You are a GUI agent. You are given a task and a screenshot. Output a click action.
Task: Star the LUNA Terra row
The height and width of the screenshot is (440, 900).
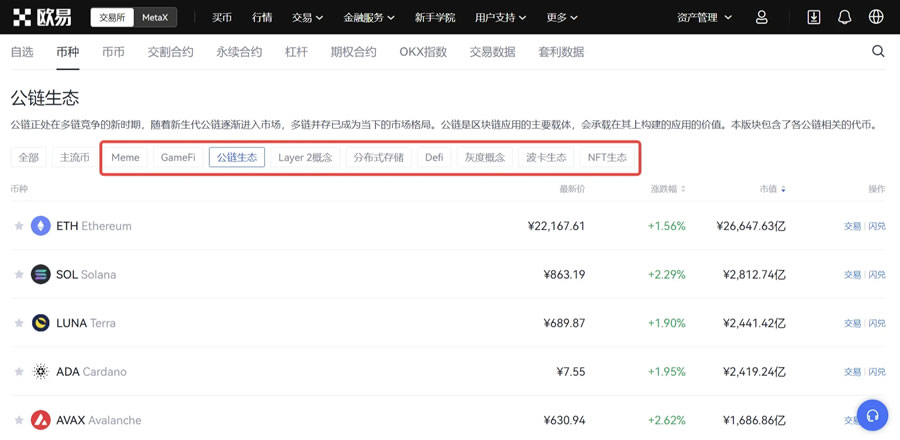point(18,323)
